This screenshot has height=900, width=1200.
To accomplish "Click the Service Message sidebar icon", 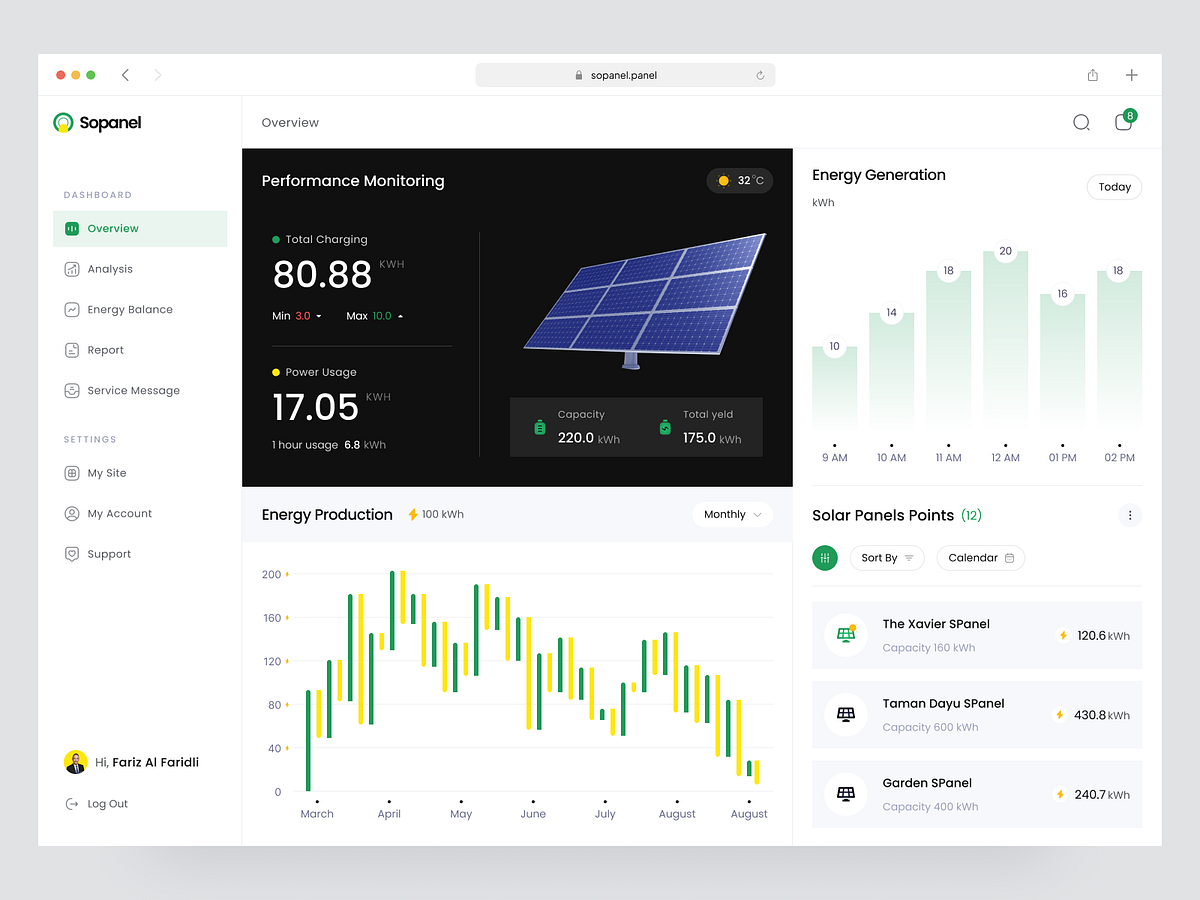I will pyautogui.click(x=71, y=390).
